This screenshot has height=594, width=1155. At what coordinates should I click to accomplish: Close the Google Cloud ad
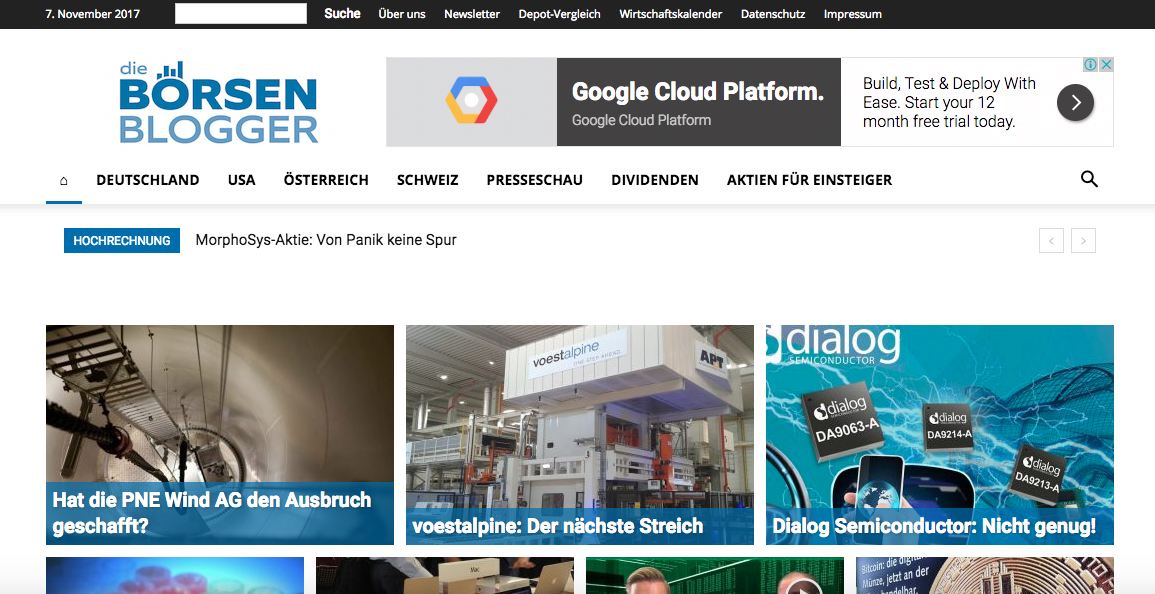click(1106, 65)
